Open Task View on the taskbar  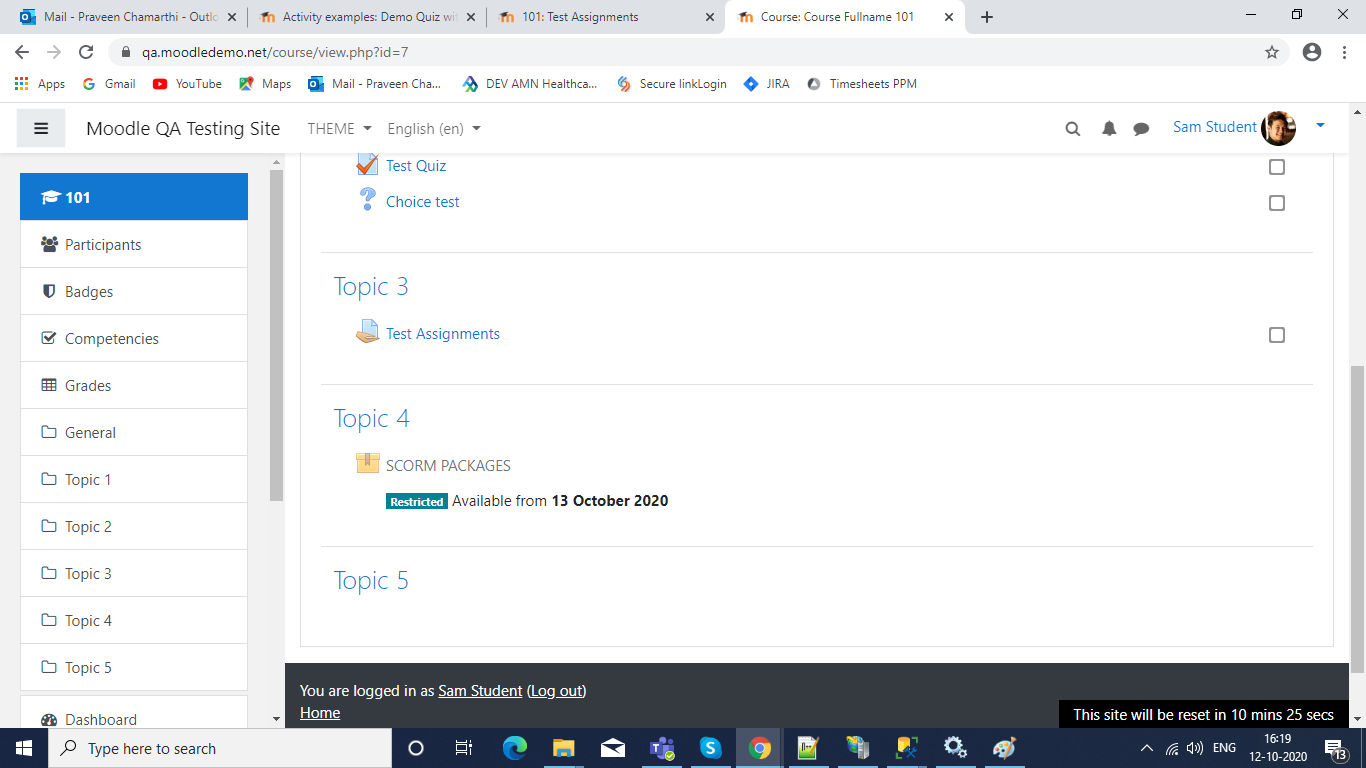464,748
